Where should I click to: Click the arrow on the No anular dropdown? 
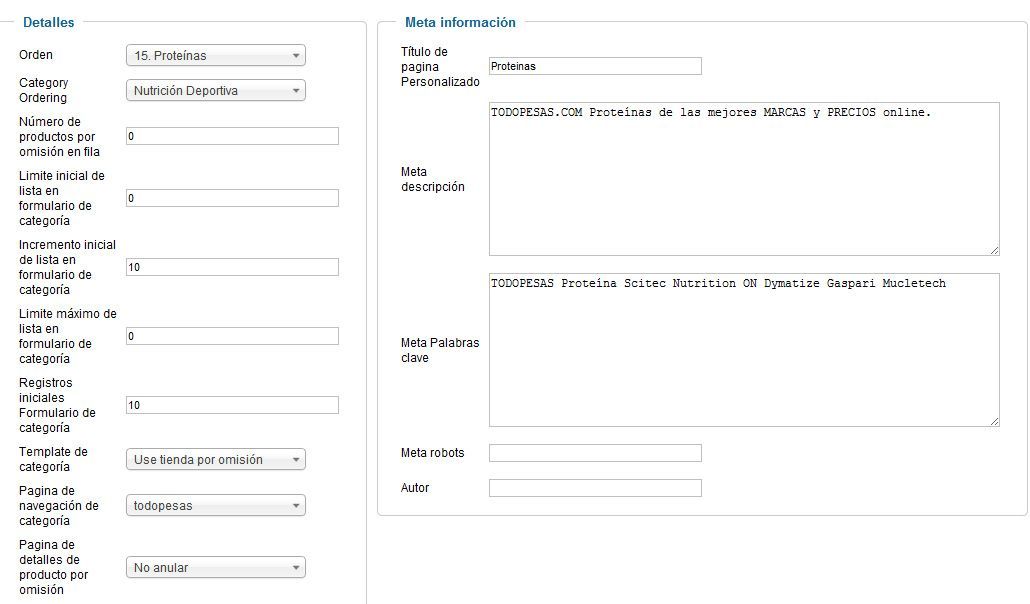(x=296, y=567)
